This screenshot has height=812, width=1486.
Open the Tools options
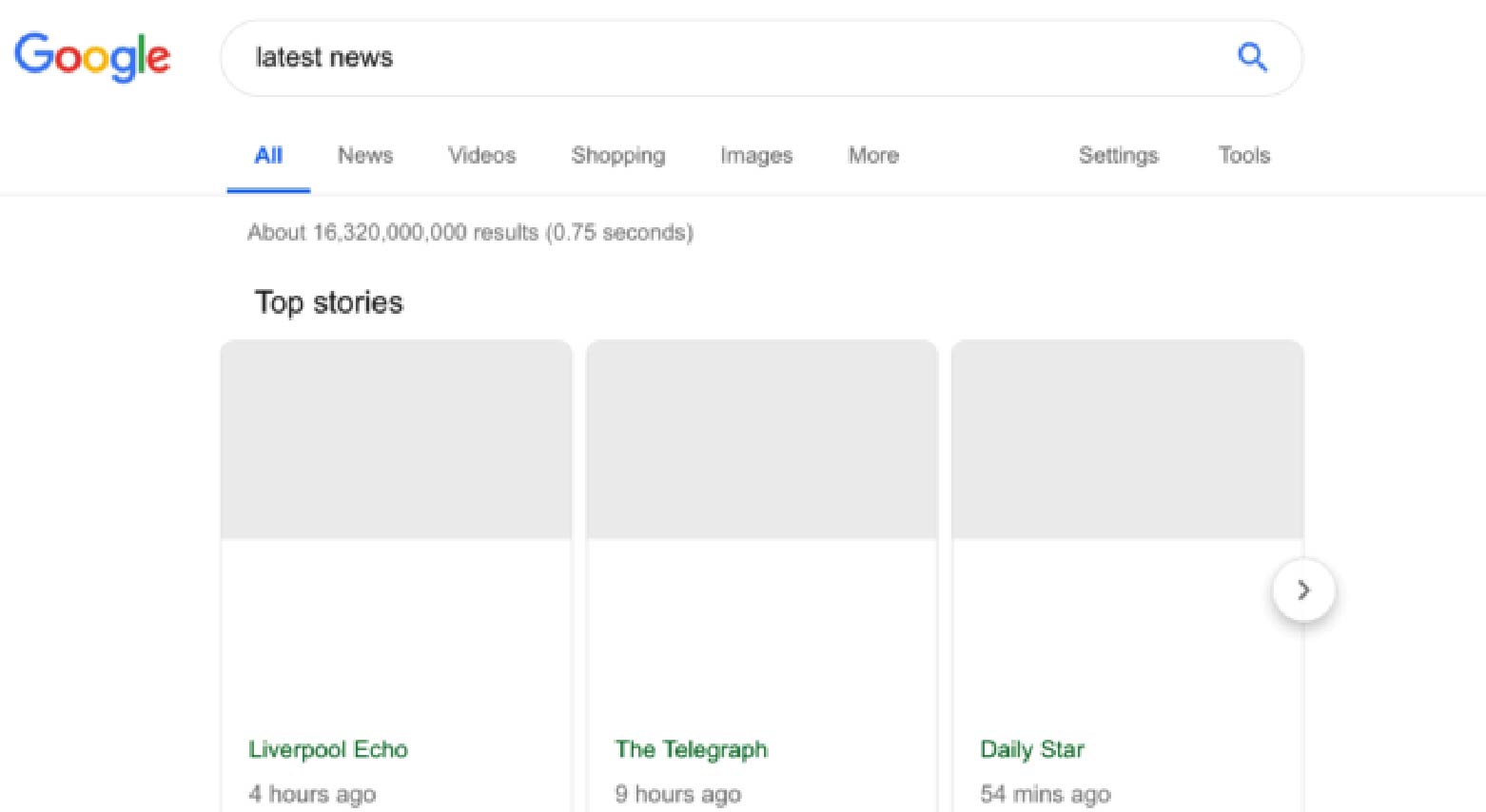pyautogui.click(x=1244, y=156)
